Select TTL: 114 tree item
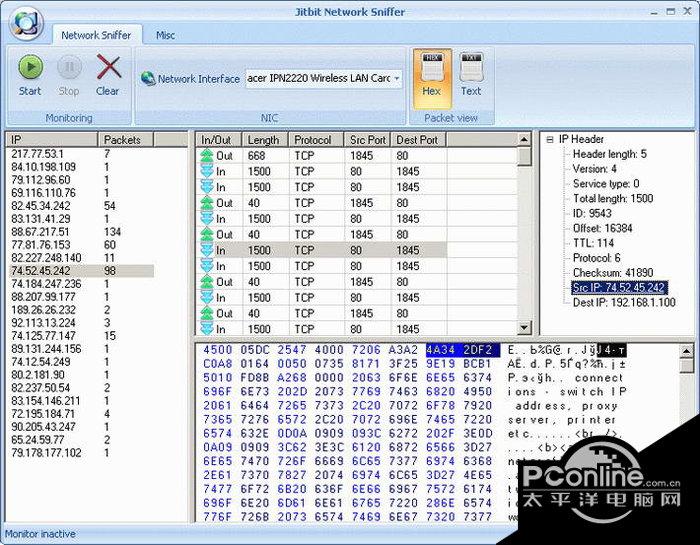This screenshot has height=545, width=700. tap(593, 243)
